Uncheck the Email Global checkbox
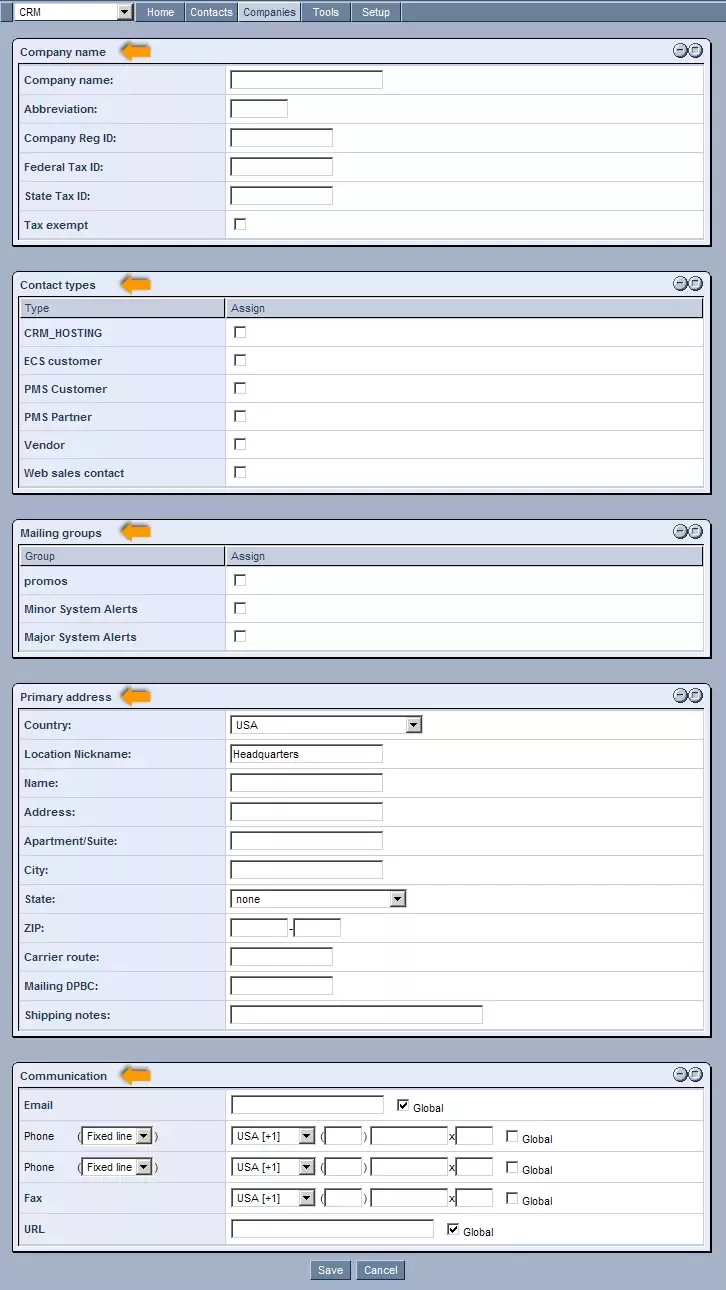726x1290 pixels. [403, 1105]
